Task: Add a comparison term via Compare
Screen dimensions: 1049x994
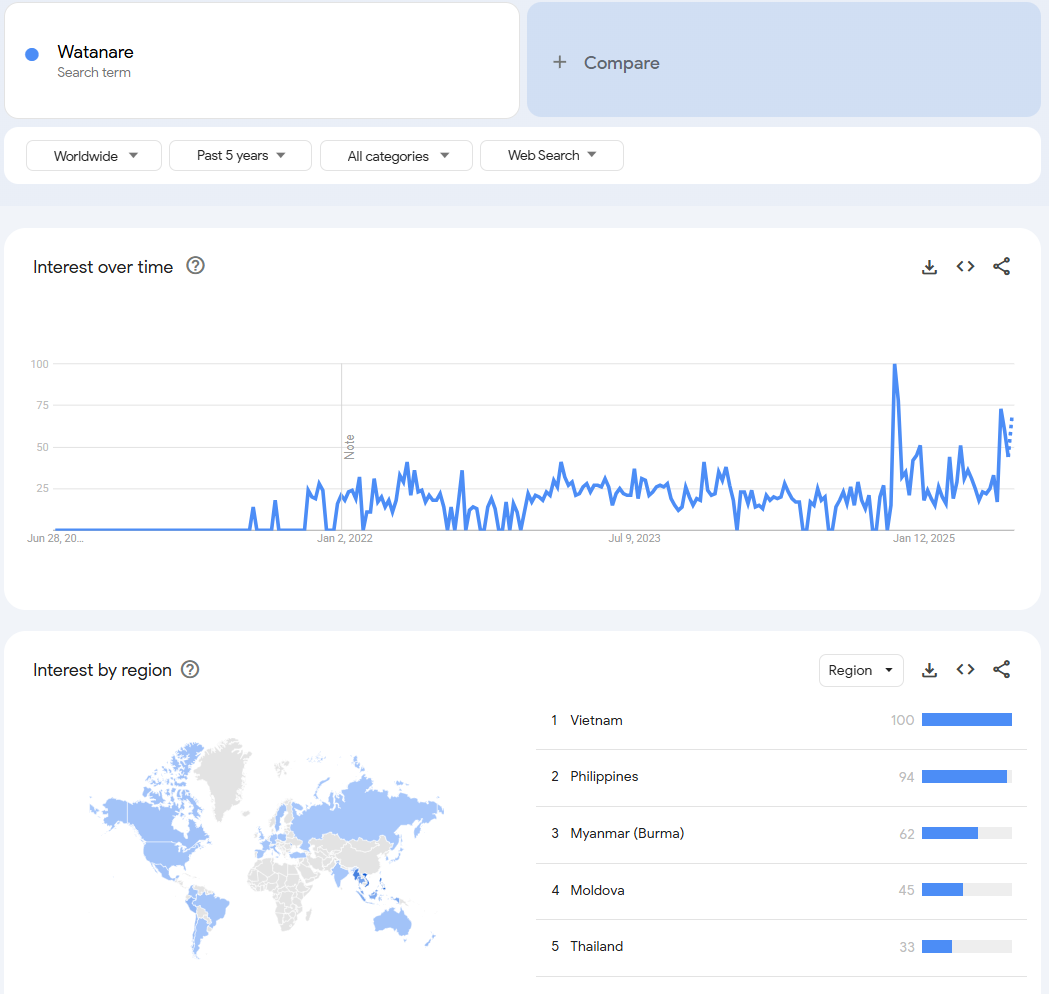Action: click(783, 60)
